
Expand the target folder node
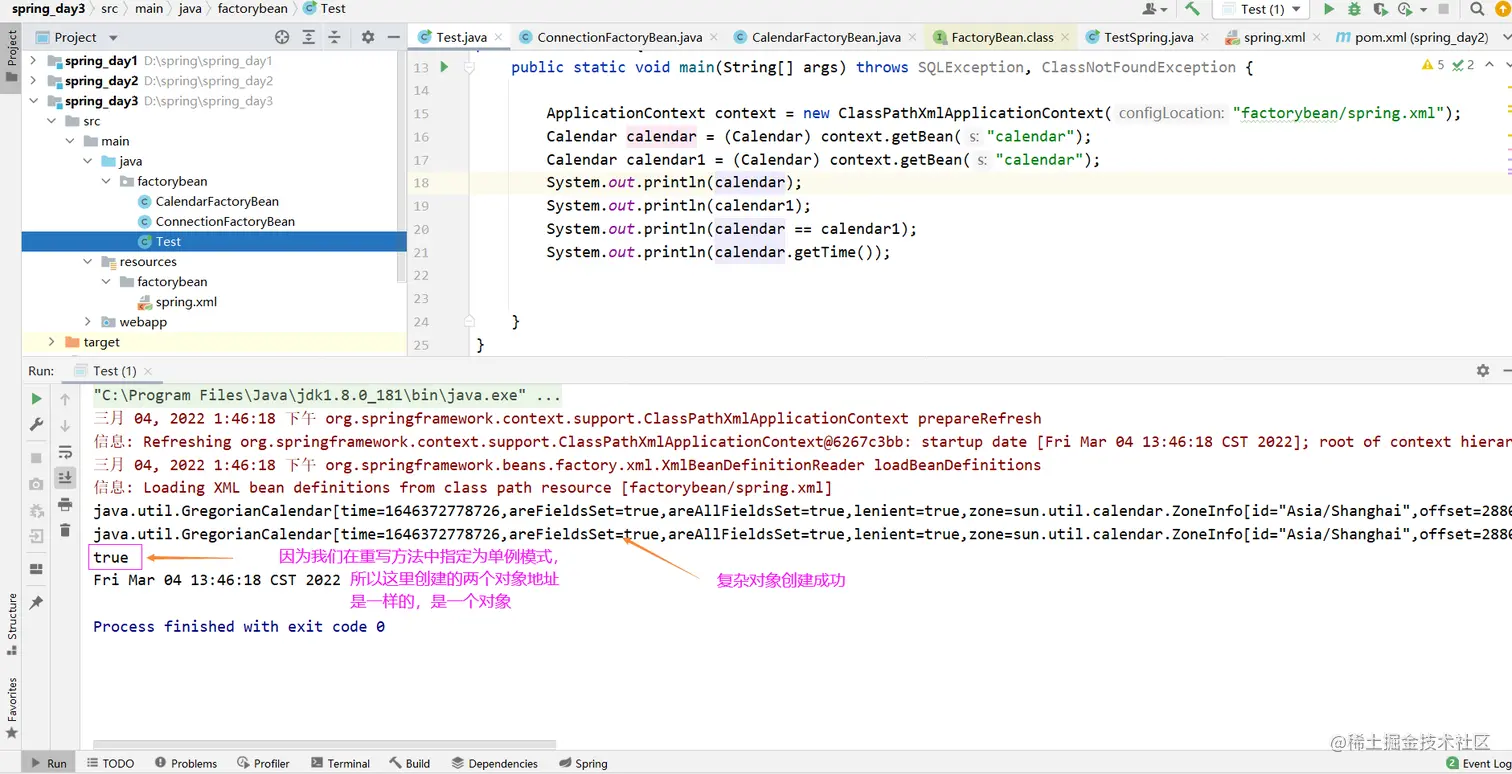[52, 342]
